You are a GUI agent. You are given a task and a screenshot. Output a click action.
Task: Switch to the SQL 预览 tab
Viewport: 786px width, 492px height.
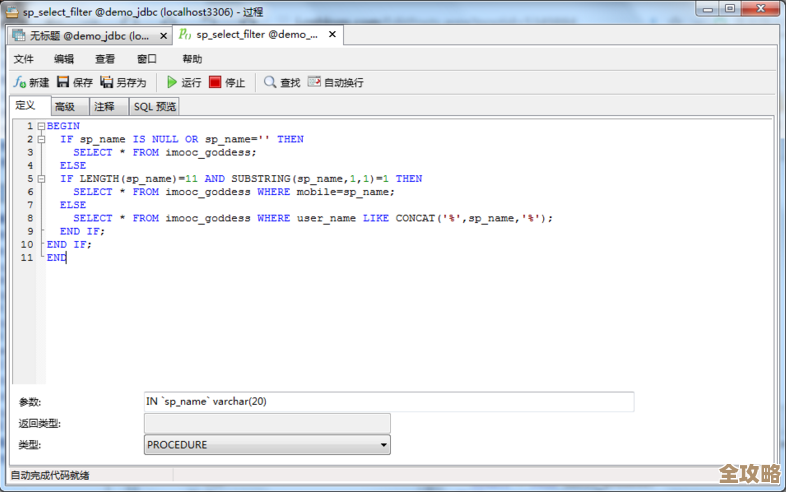[154, 107]
